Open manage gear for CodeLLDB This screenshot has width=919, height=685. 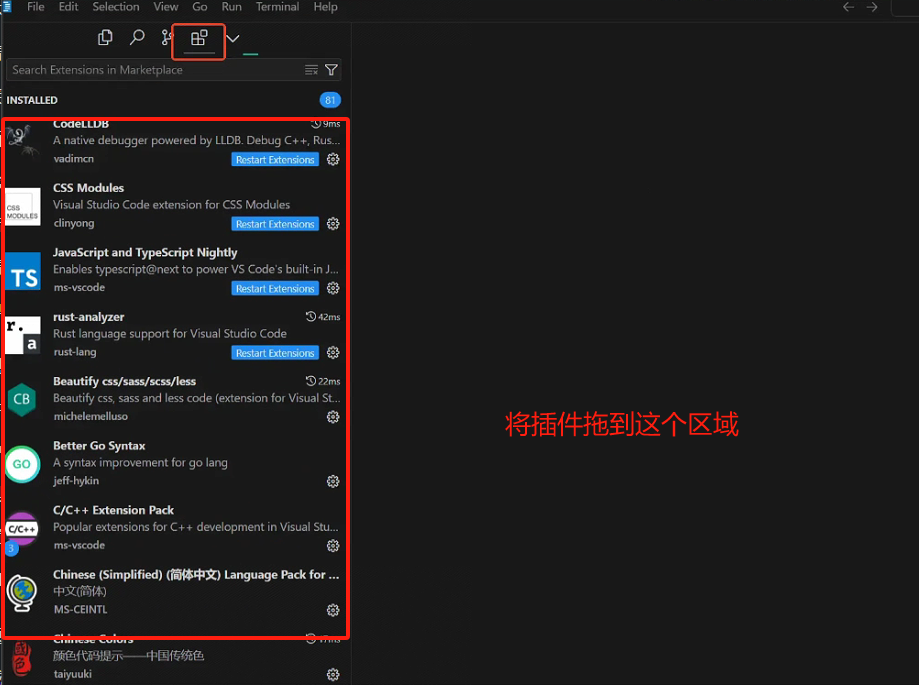333,159
